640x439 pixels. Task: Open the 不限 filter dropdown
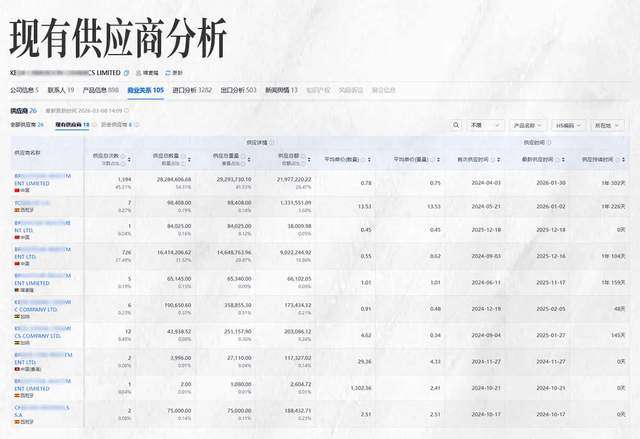click(485, 125)
